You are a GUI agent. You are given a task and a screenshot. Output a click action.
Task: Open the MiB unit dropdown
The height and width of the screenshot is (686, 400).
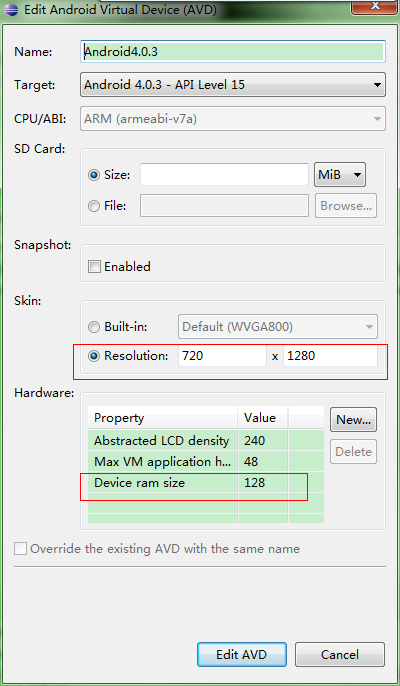tap(340, 175)
